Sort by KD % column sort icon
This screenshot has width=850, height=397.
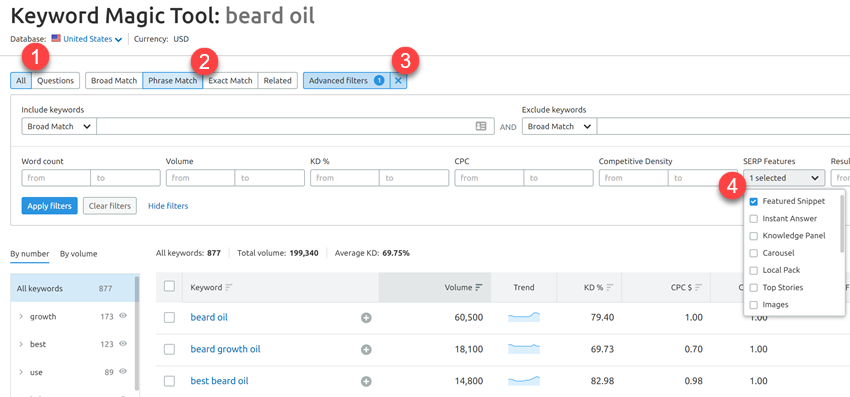(x=610, y=287)
